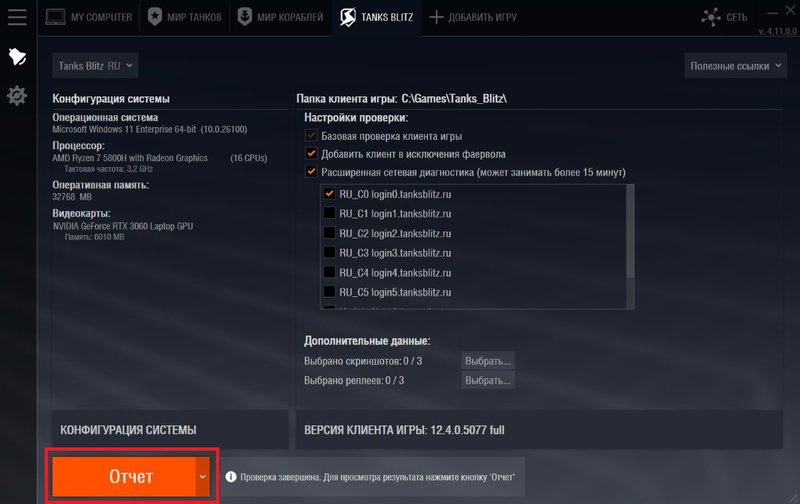The image size is (800, 504).
Task: Click the orange Отчет button
Action: (x=123, y=477)
